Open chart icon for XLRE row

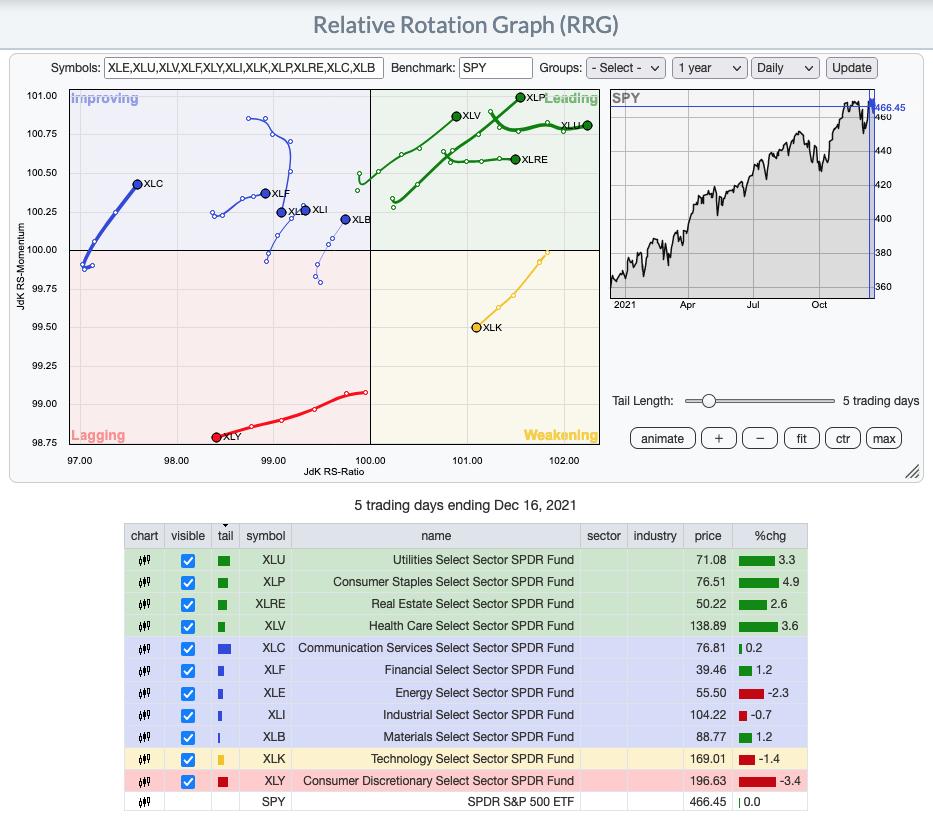[144, 604]
